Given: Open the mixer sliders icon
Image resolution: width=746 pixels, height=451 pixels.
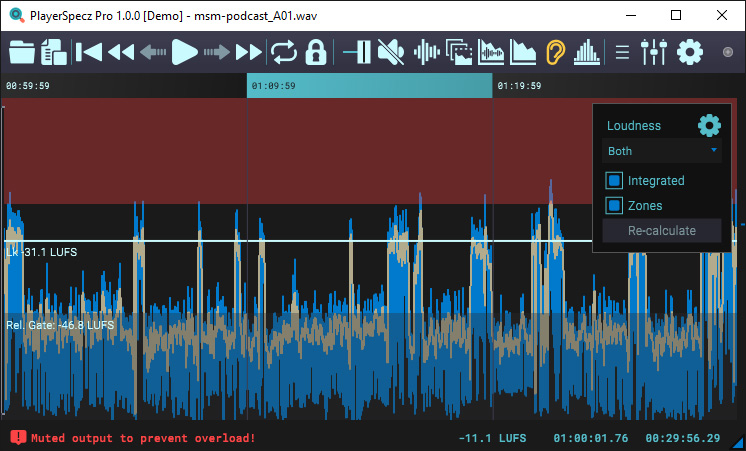Looking at the screenshot, I should (x=653, y=51).
